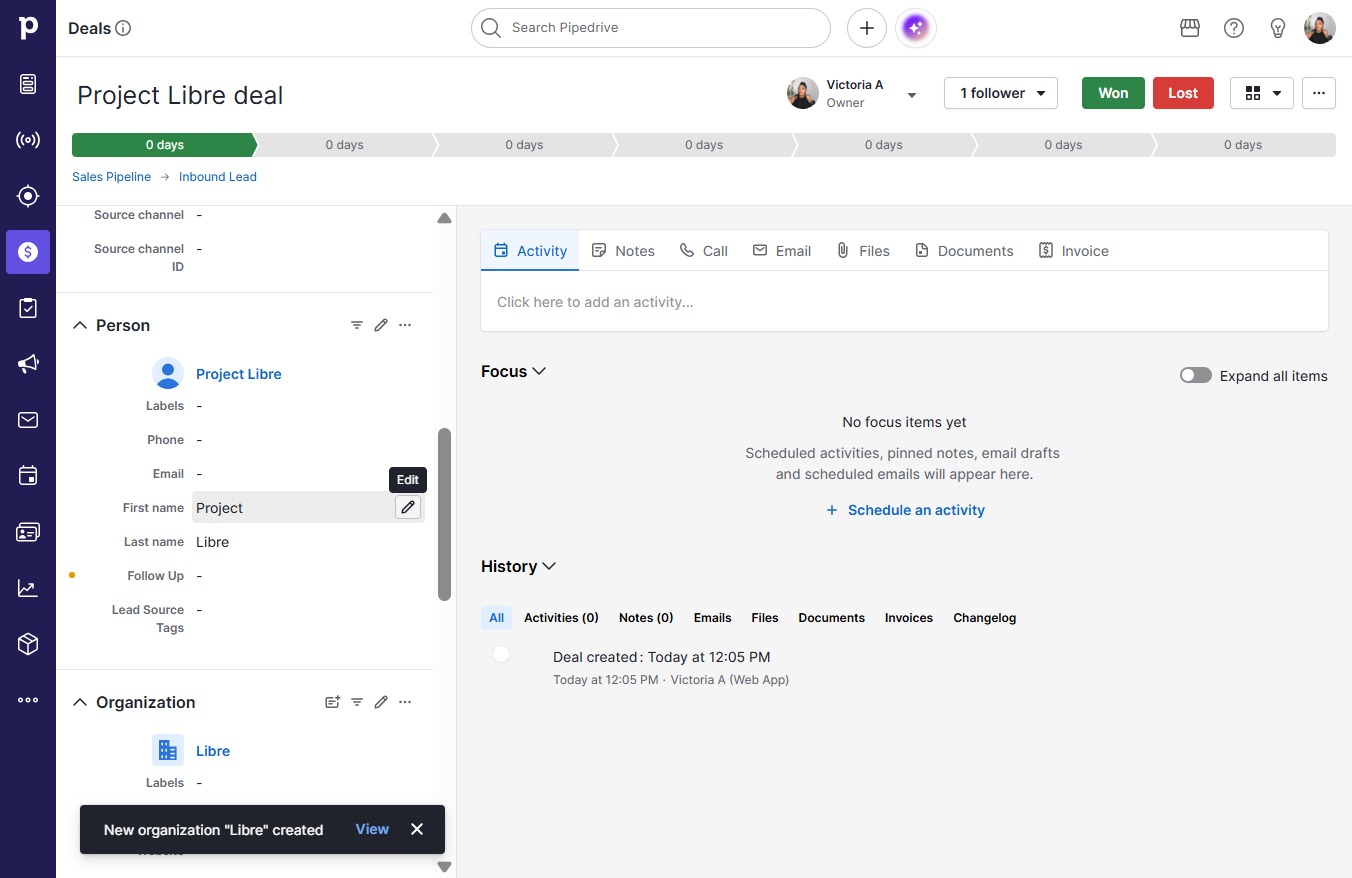1352x878 pixels.
Task: Click Organization add-card icon
Action: click(x=333, y=702)
